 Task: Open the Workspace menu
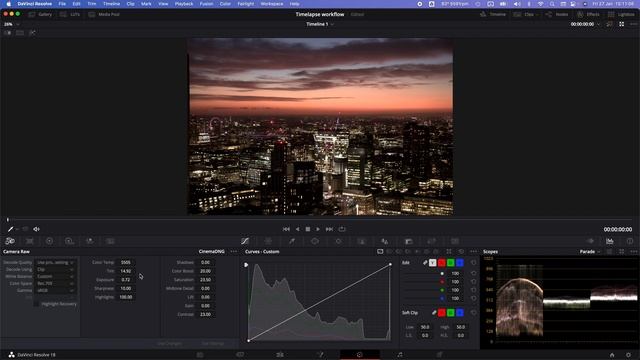tap(271, 4)
